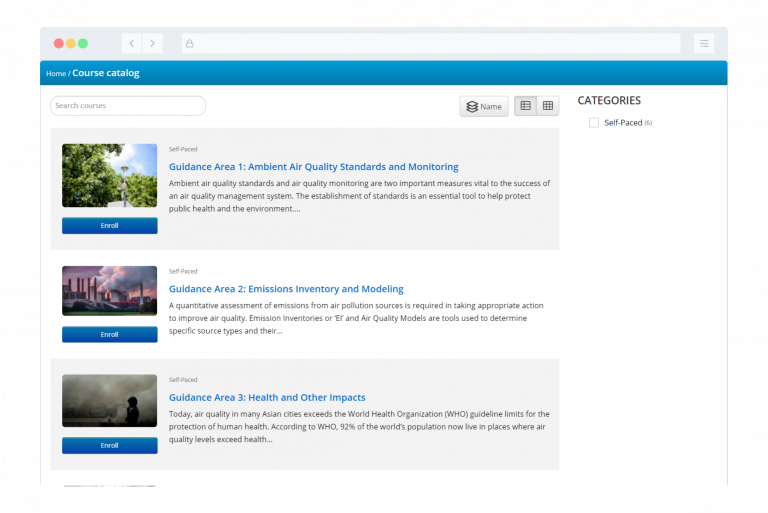Click the smoggy silhouette course thumbnail

109,401
